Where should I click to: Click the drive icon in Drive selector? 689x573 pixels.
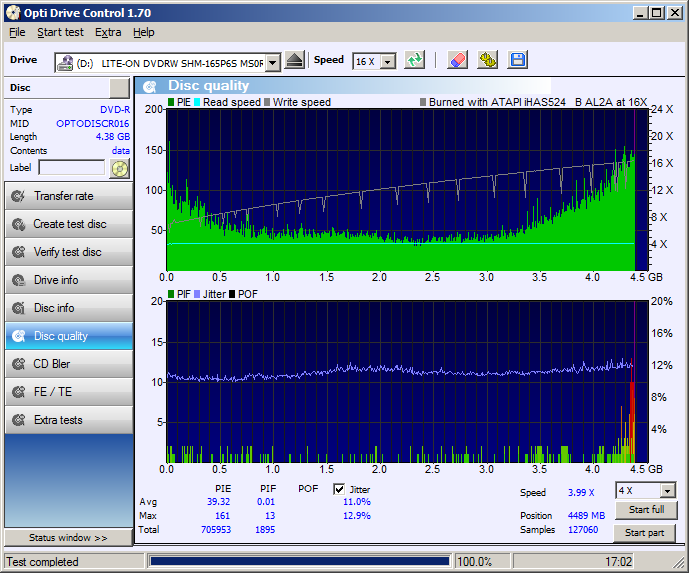coord(65,63)
